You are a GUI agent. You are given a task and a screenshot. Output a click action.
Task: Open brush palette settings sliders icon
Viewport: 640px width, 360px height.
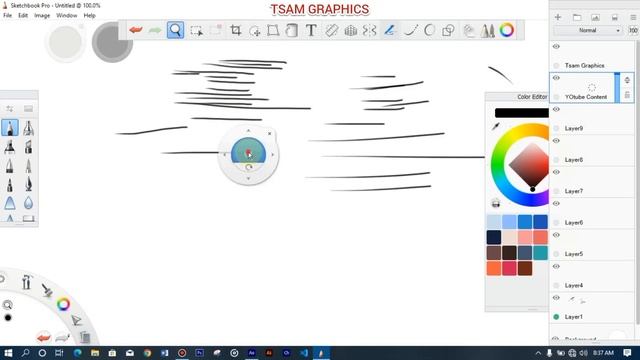(x=9, y=109)
